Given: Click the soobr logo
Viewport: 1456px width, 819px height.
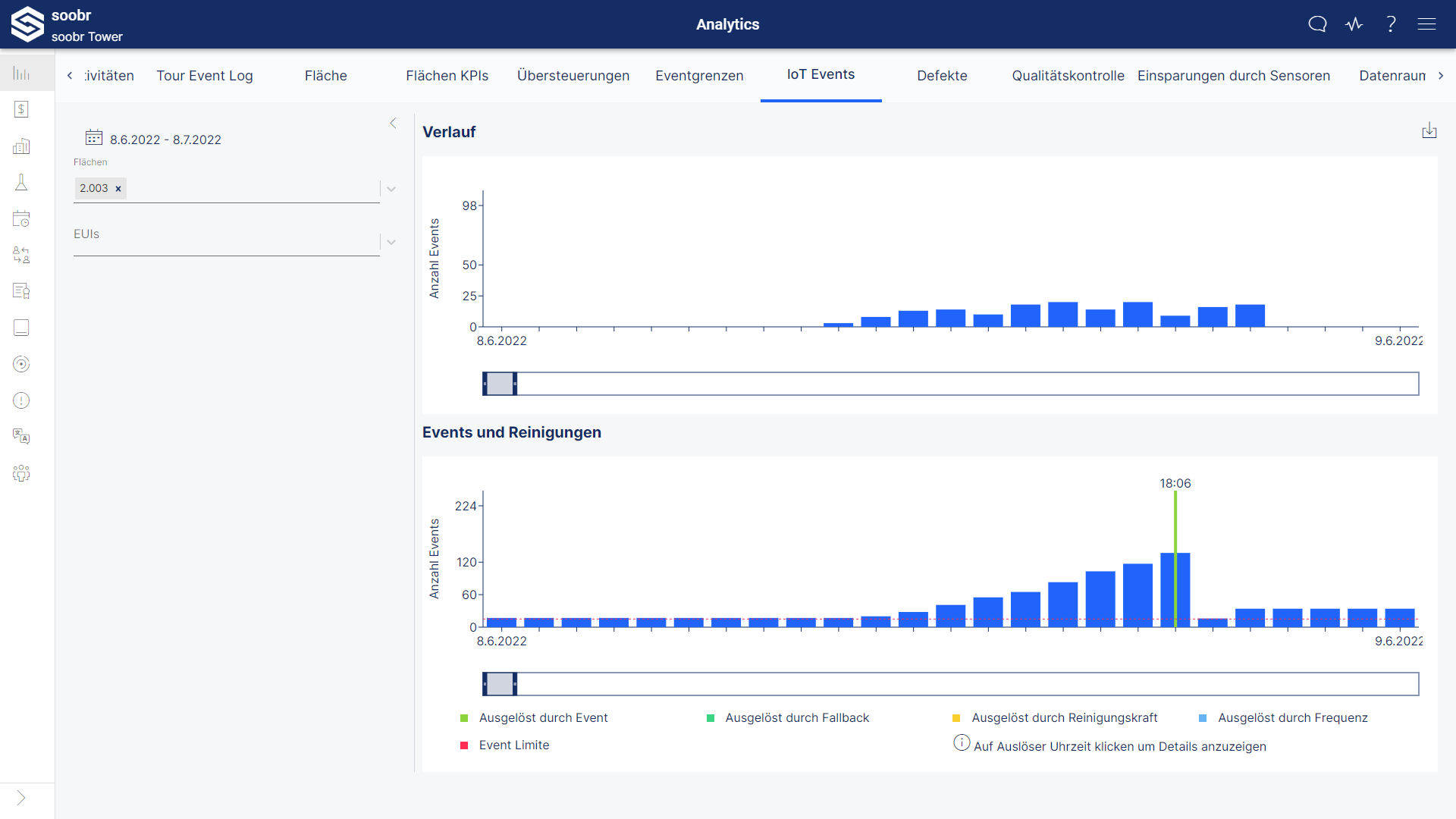Looking at the screenshot, I should (27, 24).
